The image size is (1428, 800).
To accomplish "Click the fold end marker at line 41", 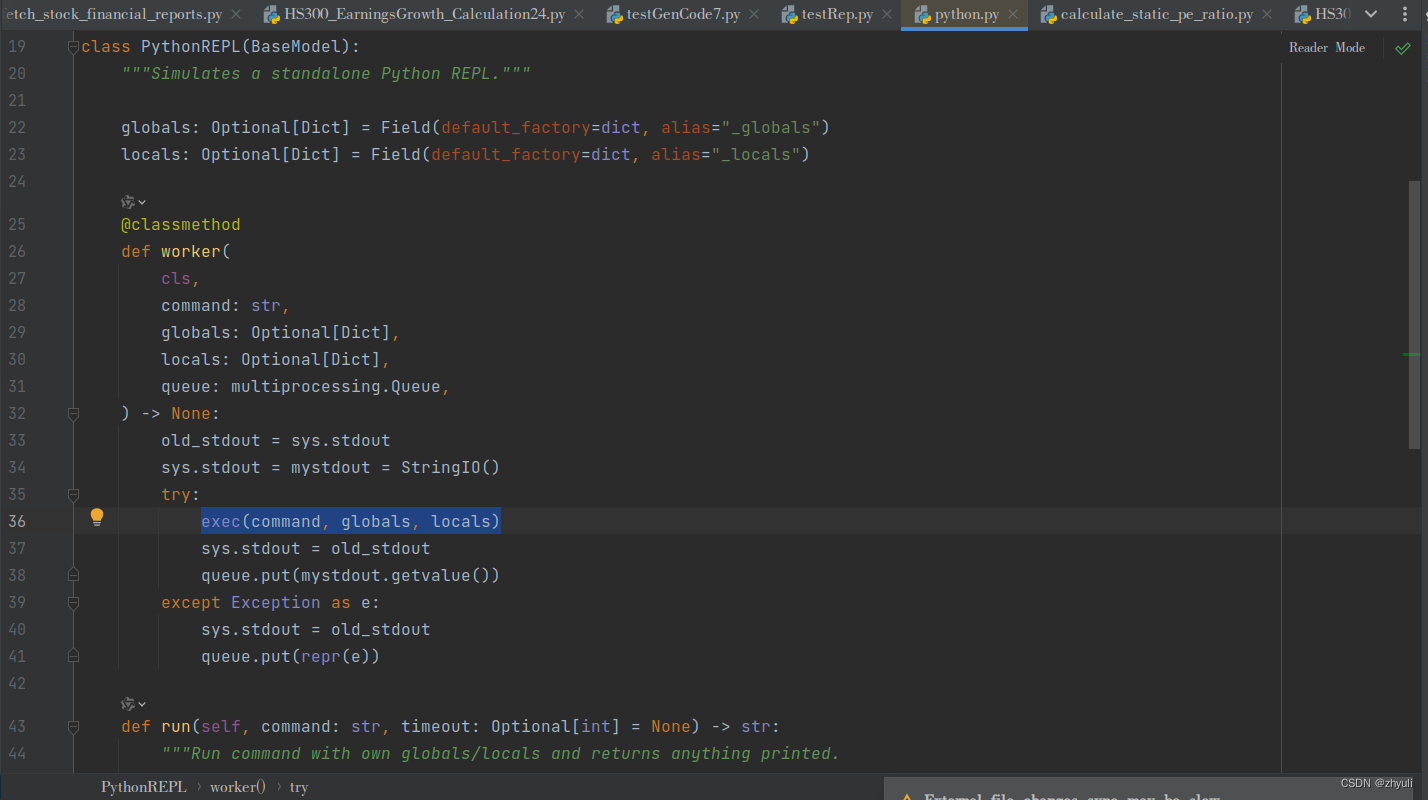I will pyautogui.click(x=73, y=656).
